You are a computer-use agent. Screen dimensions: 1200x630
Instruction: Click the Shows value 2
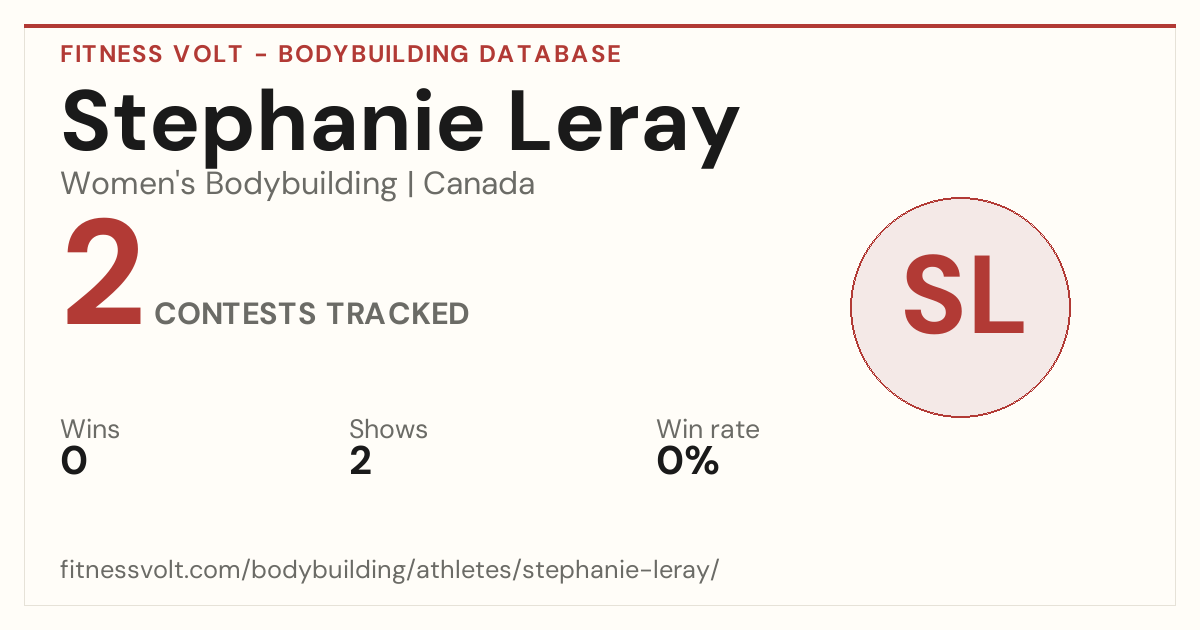tap(360, 461)
